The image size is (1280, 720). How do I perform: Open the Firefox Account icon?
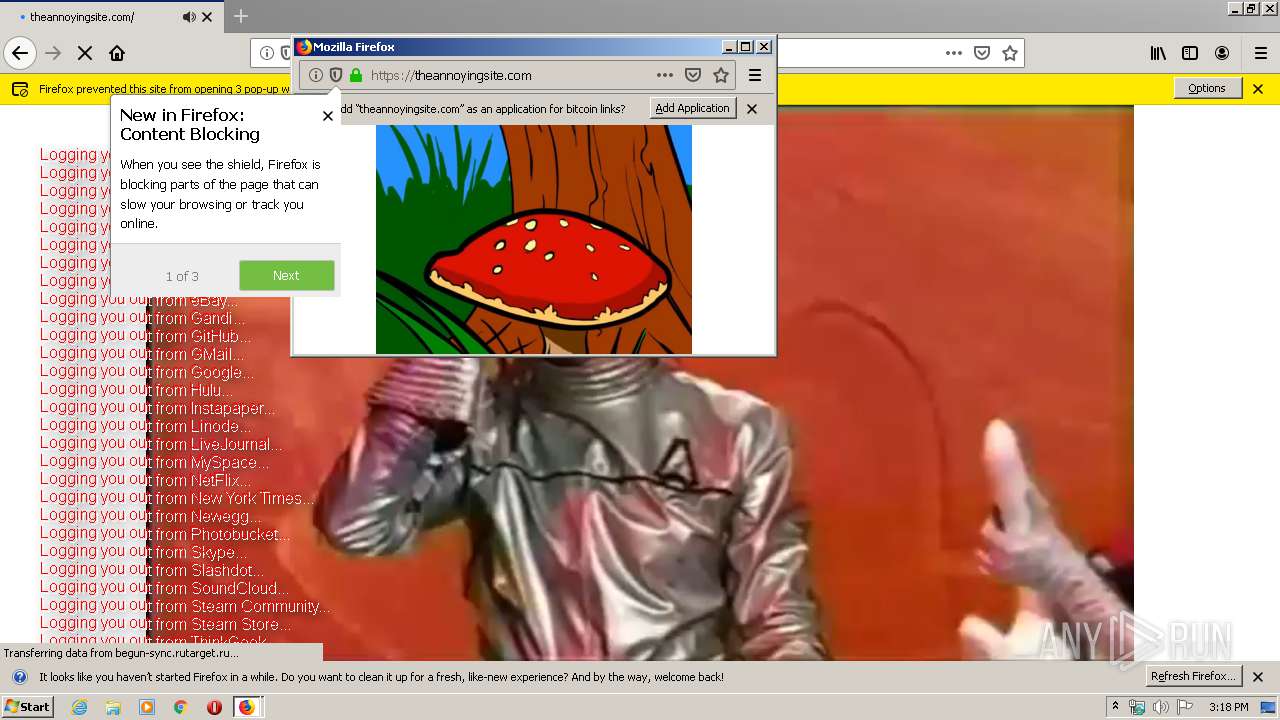pos(1222,53)
